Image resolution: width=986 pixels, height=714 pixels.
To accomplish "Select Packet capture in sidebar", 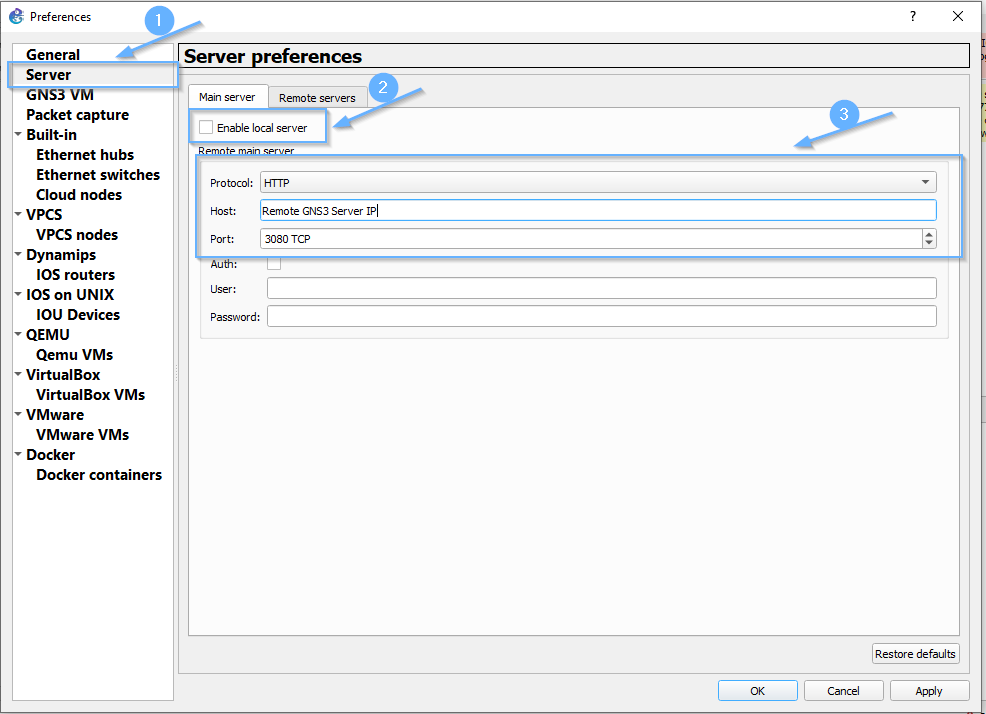I will coord(77,115).
